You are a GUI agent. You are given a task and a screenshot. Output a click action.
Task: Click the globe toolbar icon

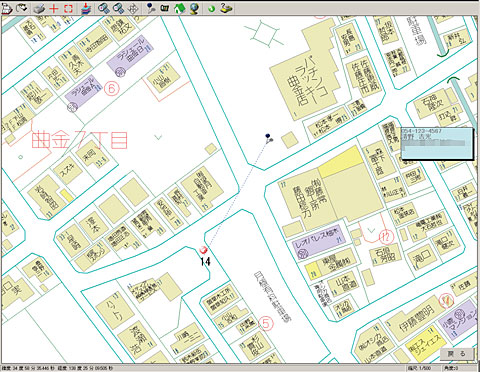pos(194,8)
